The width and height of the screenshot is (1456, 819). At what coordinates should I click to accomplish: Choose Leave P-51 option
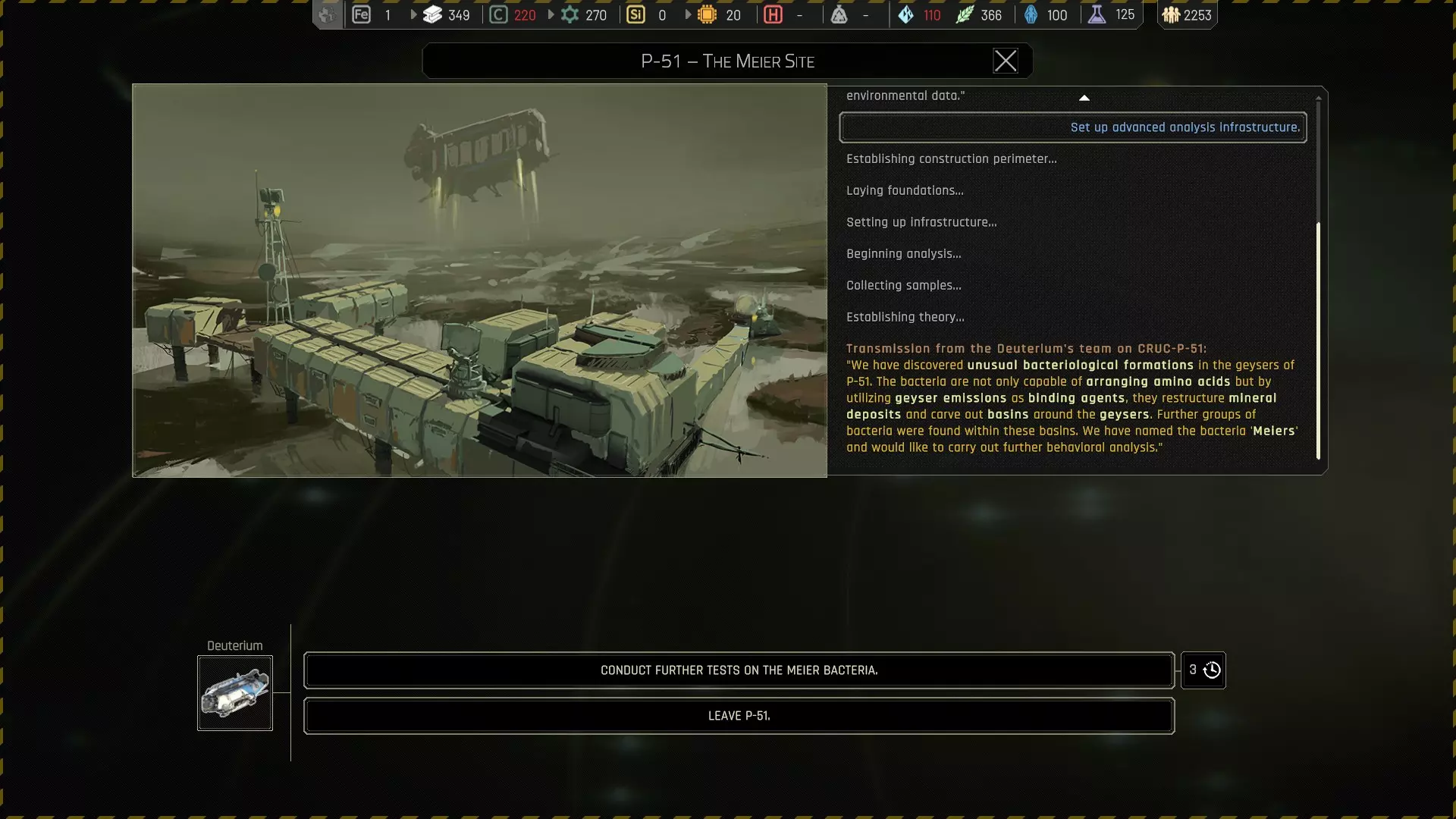[739, 716]
